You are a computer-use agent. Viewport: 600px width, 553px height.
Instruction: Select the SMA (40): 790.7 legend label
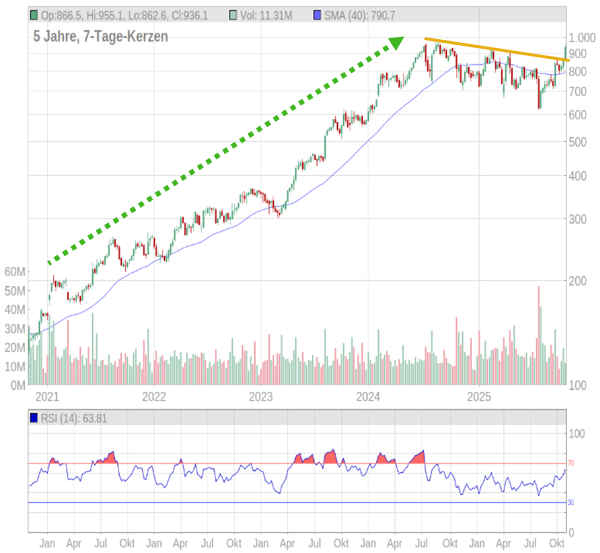point(360,16)
